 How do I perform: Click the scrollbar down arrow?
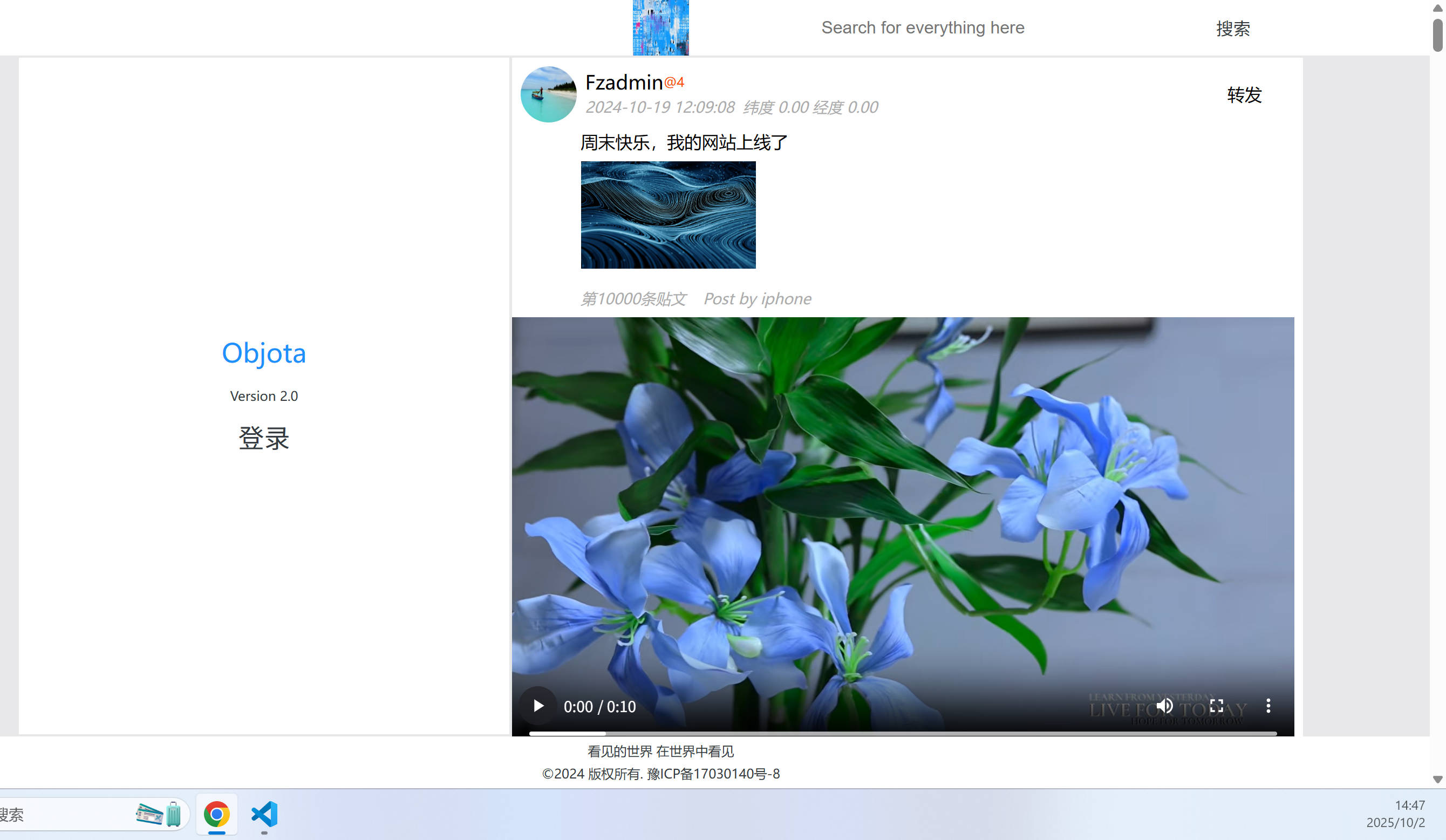[1437, 779]
